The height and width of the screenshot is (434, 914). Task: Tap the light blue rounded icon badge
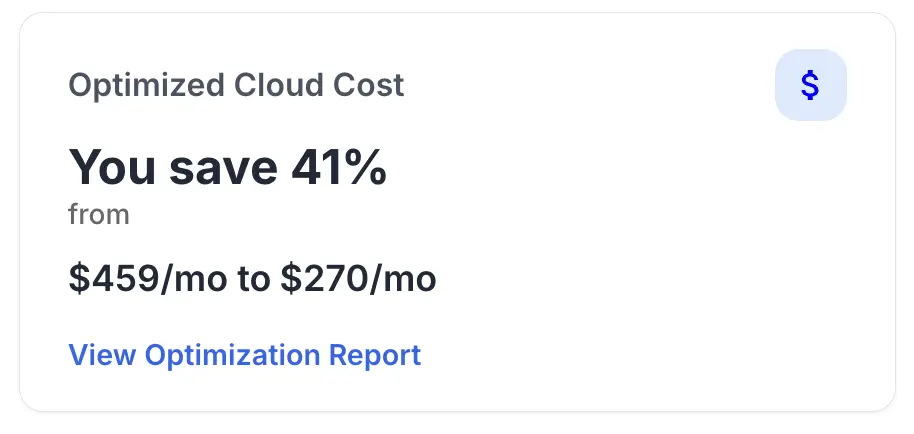pos(810,85)
